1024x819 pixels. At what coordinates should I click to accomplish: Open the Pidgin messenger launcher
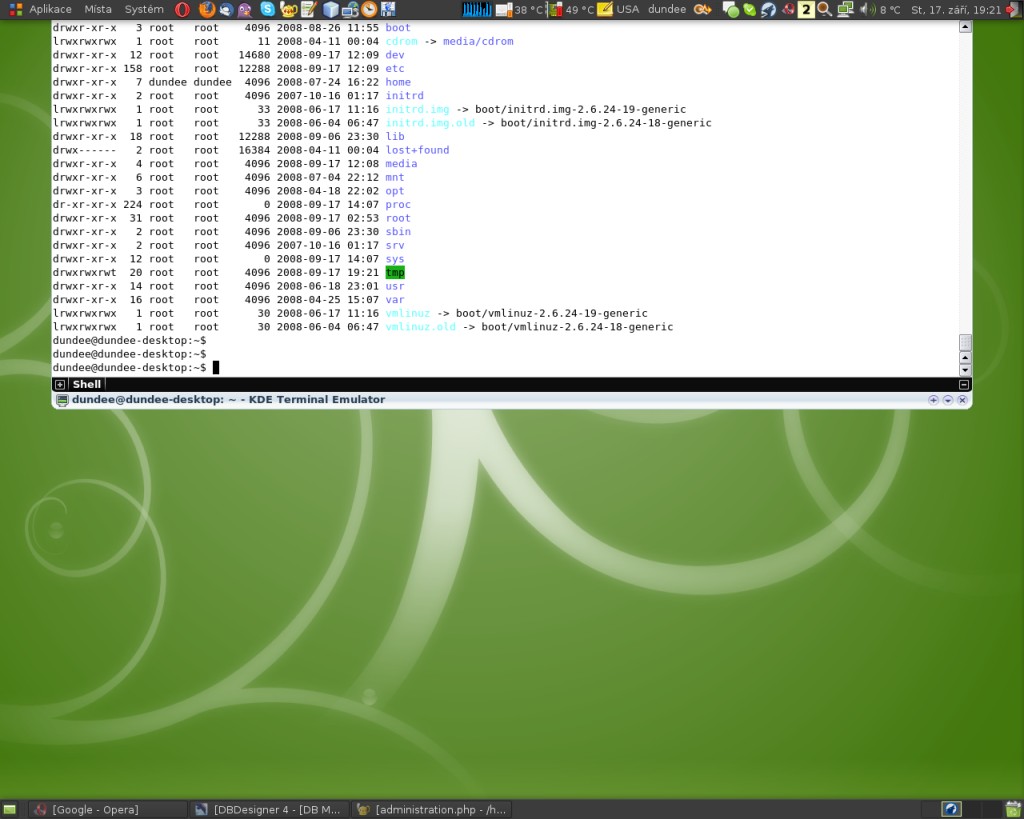pyautogui.click(x=246, y=9)
